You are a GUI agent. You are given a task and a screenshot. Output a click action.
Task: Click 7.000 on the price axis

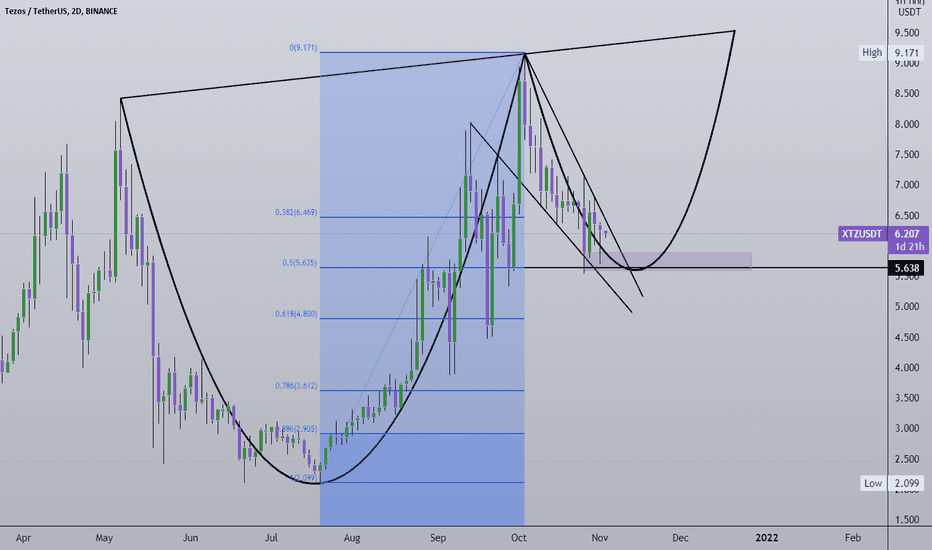click(907, 185)
